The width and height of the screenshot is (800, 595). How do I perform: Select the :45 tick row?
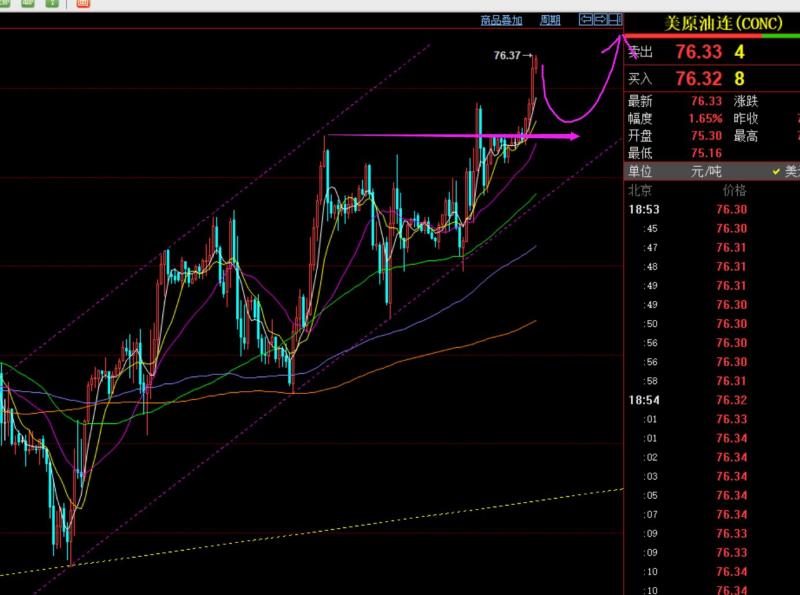[x=712, y=229]
